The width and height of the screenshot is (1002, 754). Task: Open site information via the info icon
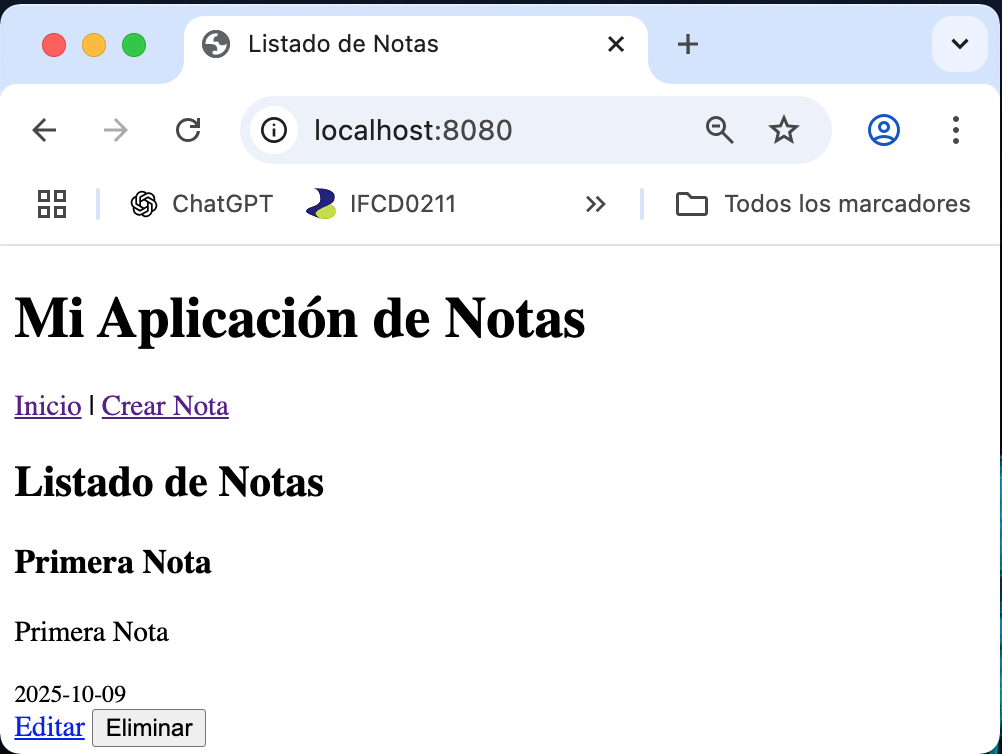pos(273,130)
